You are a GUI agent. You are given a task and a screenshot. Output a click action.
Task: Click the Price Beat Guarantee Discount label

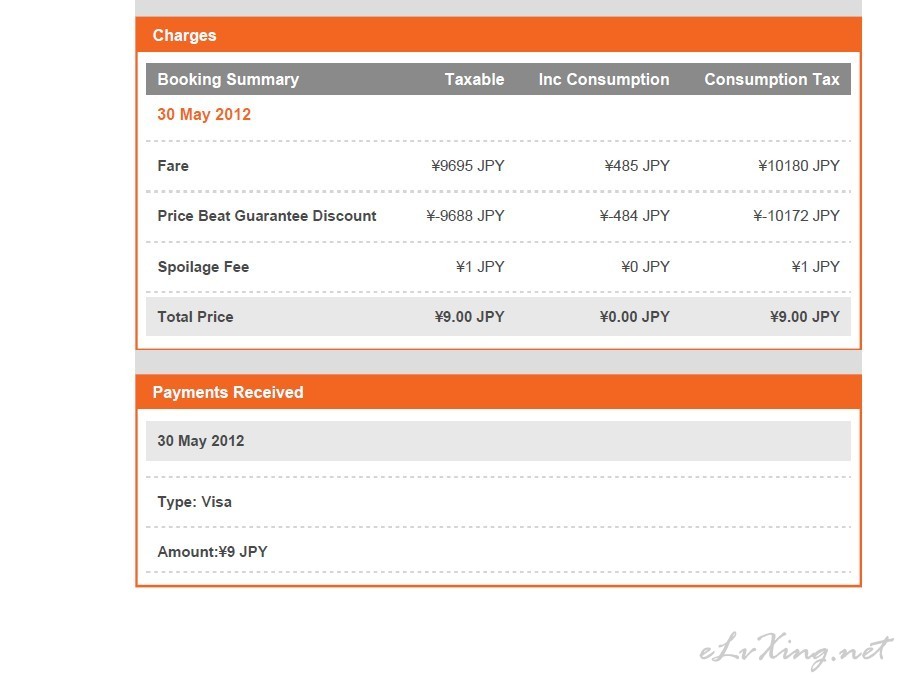pos(266,216)
